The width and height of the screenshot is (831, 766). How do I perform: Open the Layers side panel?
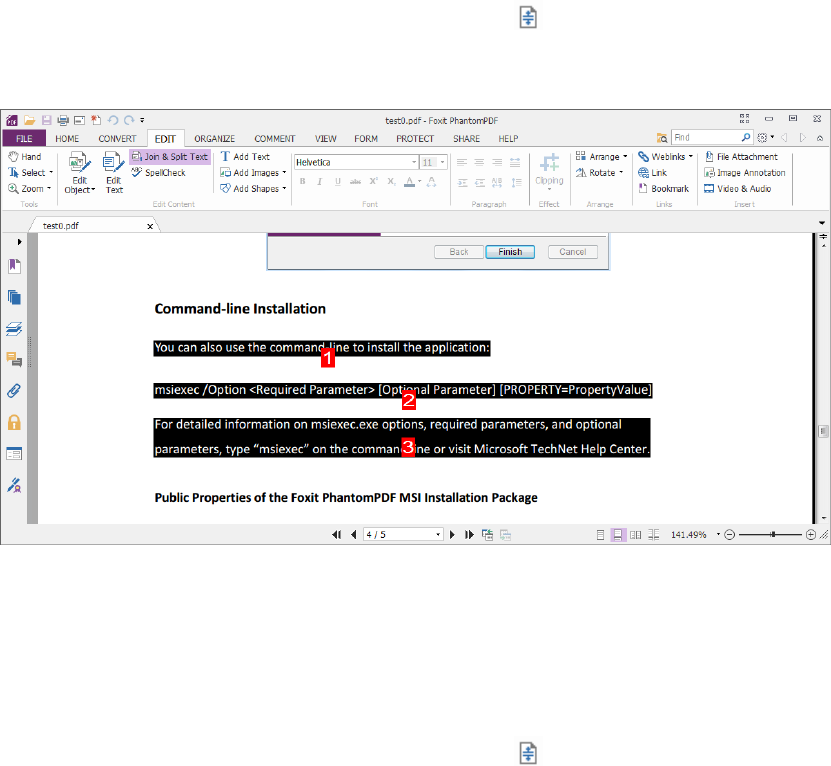tap(14, 329)
